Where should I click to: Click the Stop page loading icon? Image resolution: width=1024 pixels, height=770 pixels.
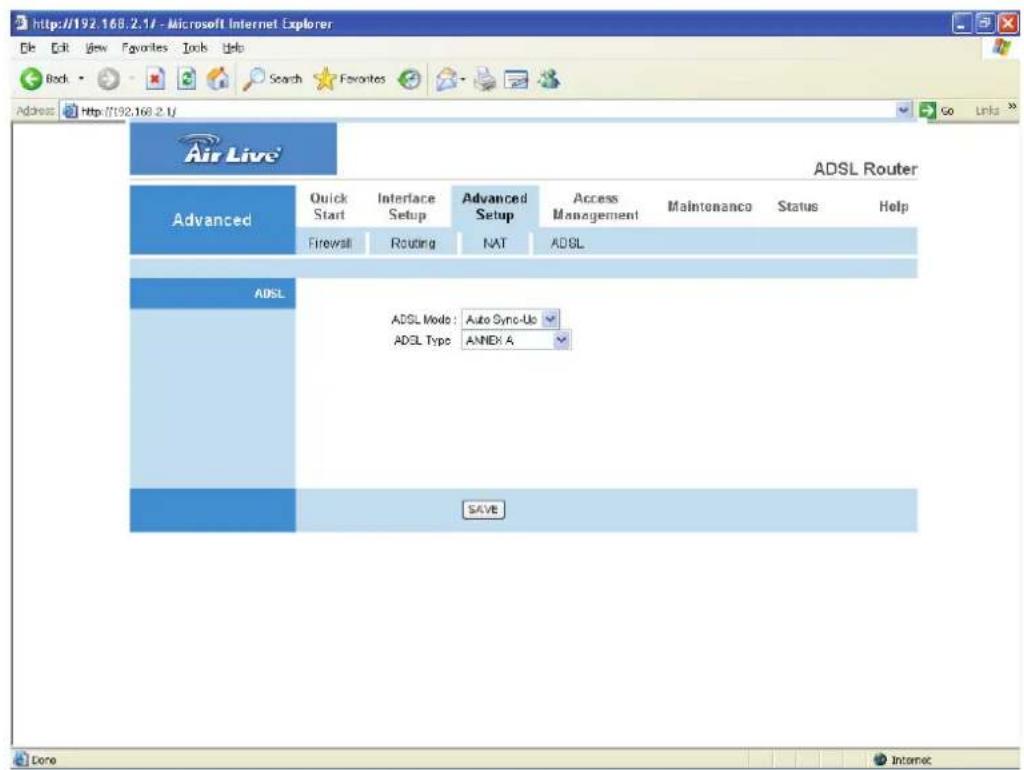pyautogui.click(x=155, y=79)
